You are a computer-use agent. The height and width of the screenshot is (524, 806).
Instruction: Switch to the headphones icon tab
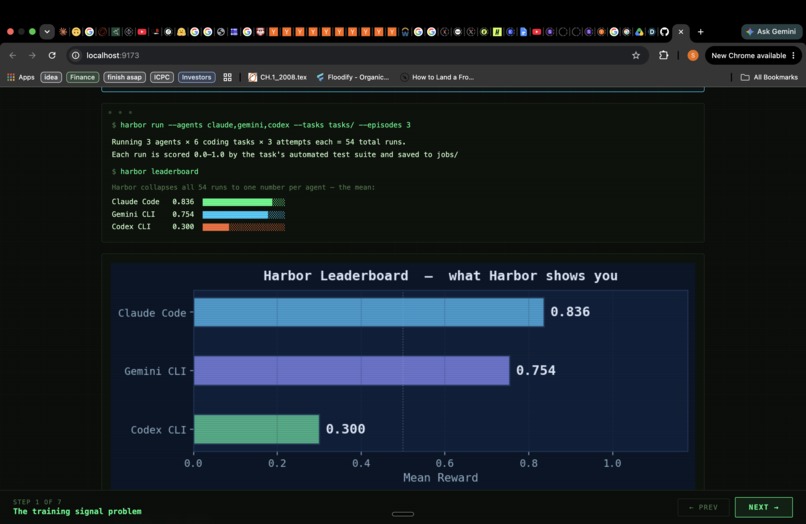point(405,32)
